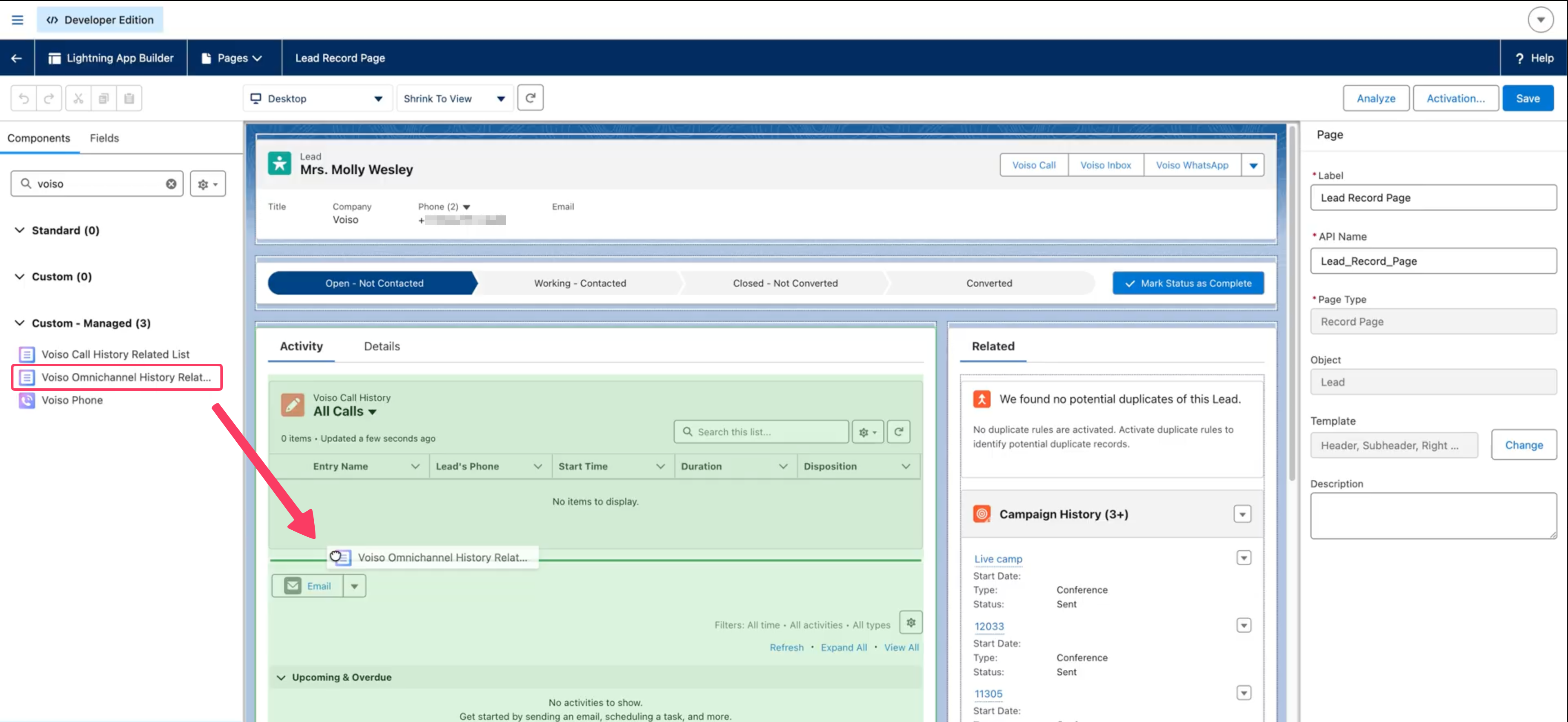Open the components list settings gear

pyautogui.click(x=208, y=184)
